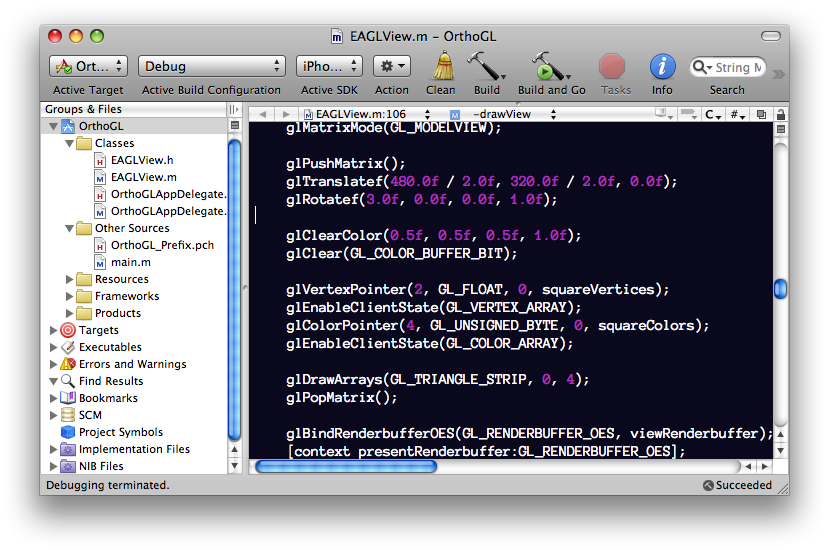Click the search magnifier dropdown icon
The width and height of the screenshot is (829, 550).
point(702,67)
